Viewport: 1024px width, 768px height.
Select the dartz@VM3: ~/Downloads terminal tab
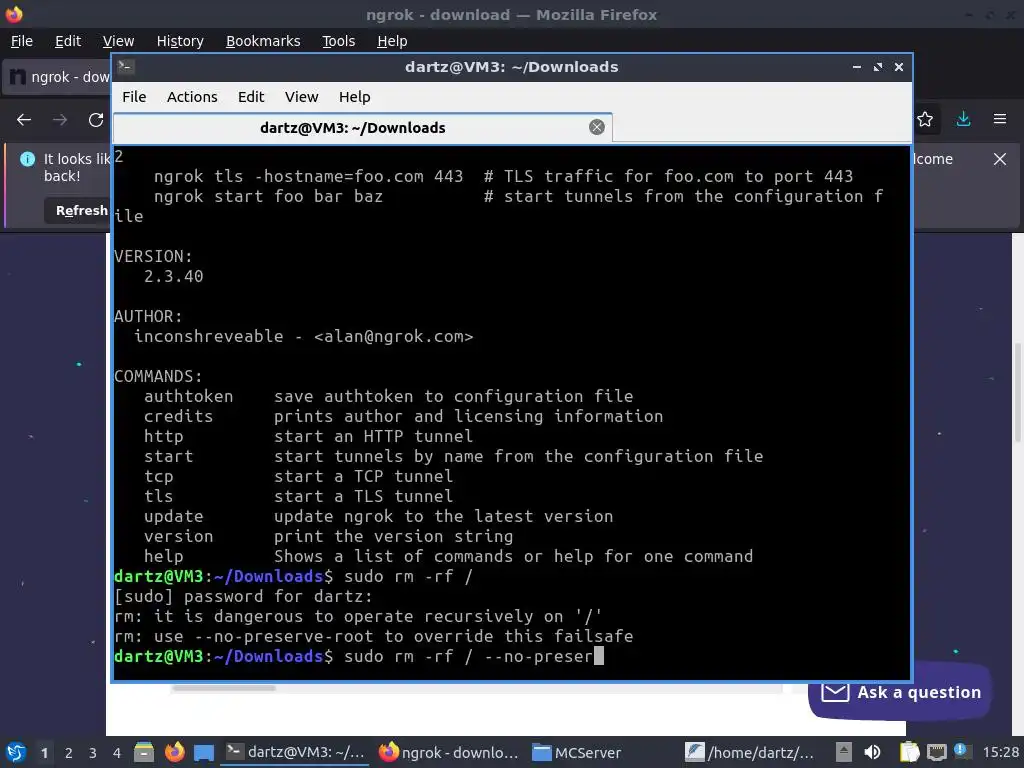tap(362, 128)
